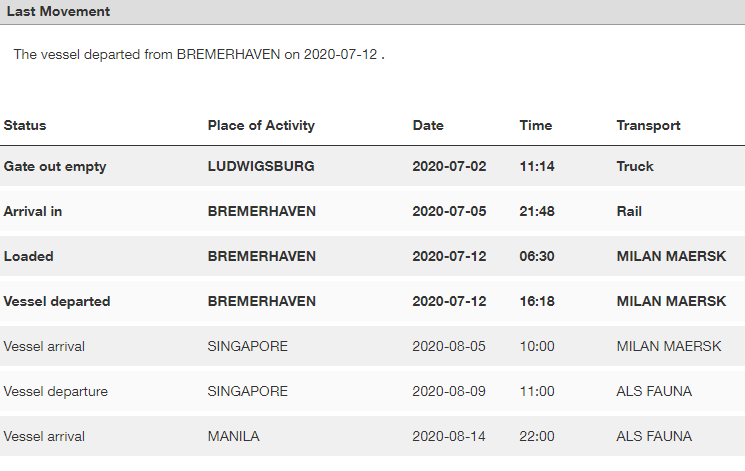Screen dimensions: 745x471
Task: Click the Place of Activity column header
Action: [261, 125]
